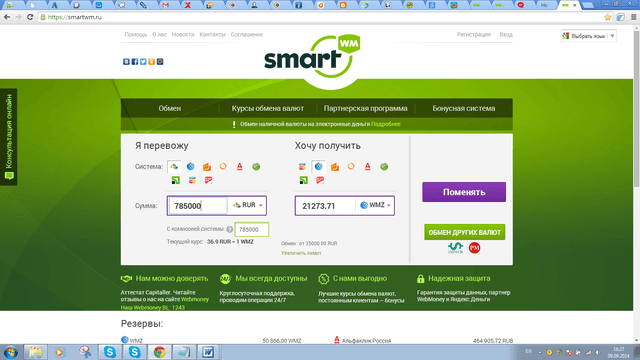Choose Alfa-Bank red A icon under 'Я перевожу'

click(x=240, y=167)
